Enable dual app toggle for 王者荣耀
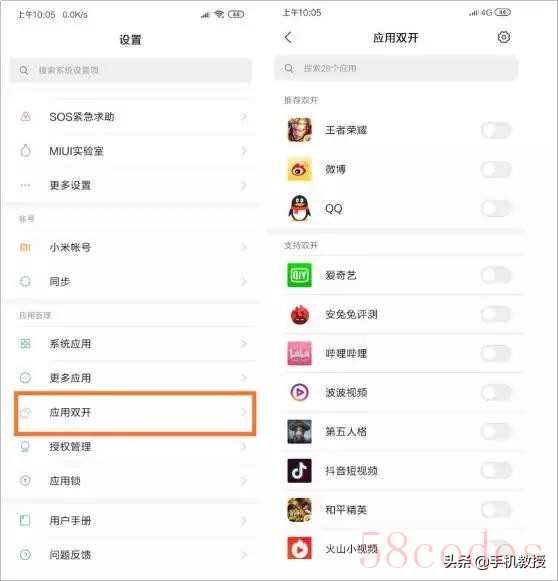This screenshot has height=581, width=558. pyautogui.click(x=496, y=130)
